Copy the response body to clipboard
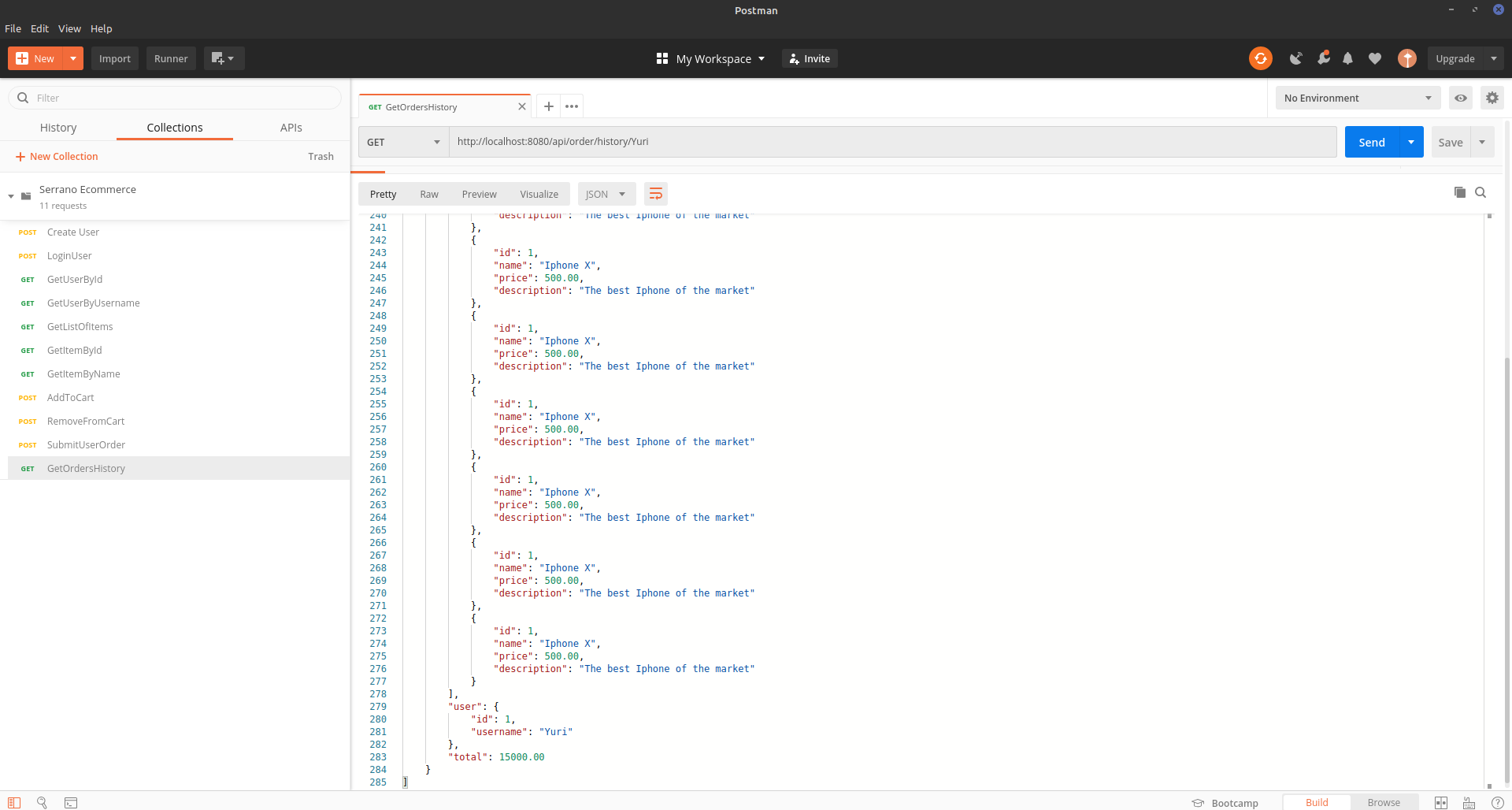This screenshot has width=1512, height=810. (x=1459, y=192)
